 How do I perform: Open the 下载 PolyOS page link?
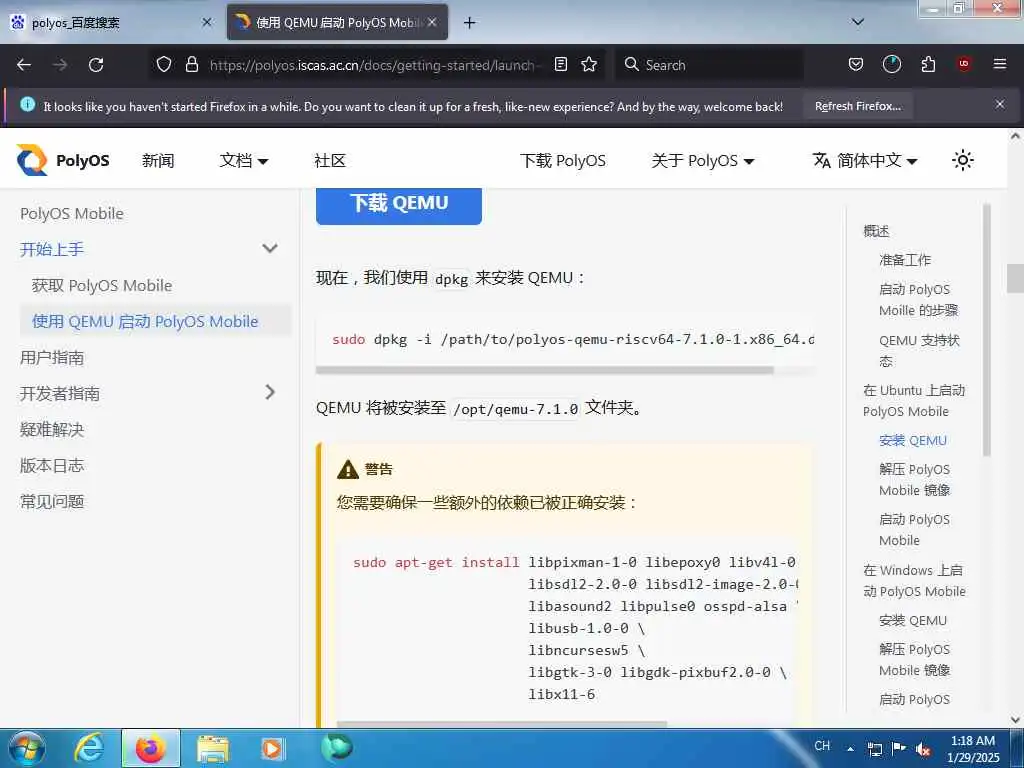pyautogui.click(x=563, y=161)
